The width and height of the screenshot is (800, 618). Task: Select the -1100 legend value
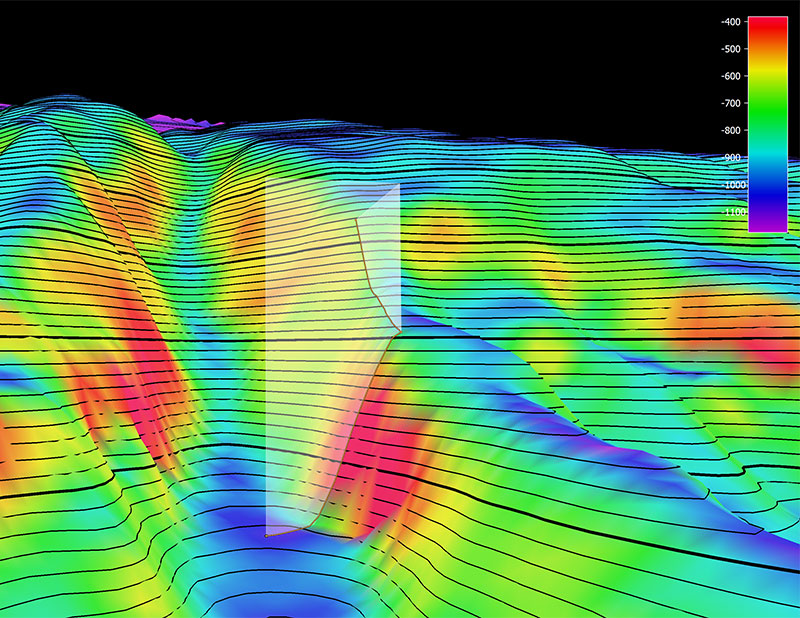click(733, 212)
